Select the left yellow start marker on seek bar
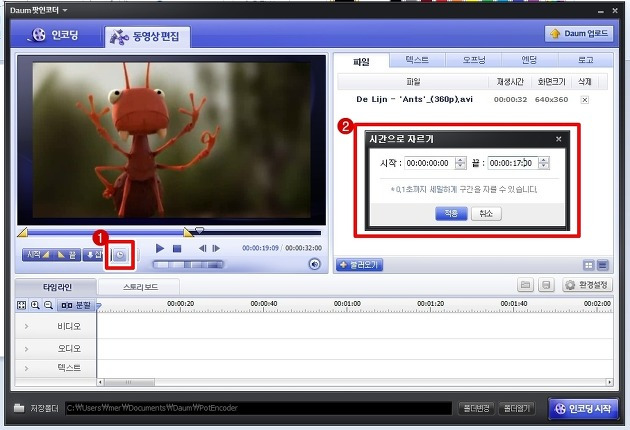Viewport: 630px width, 430px height. [x=22, y=232]
